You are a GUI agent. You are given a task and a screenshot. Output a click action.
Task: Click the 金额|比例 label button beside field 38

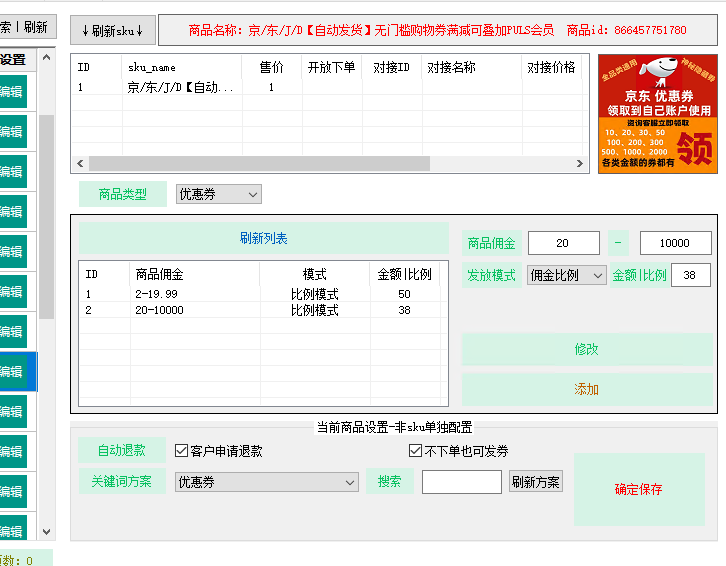pyautogui.click(x=639, y=276)
